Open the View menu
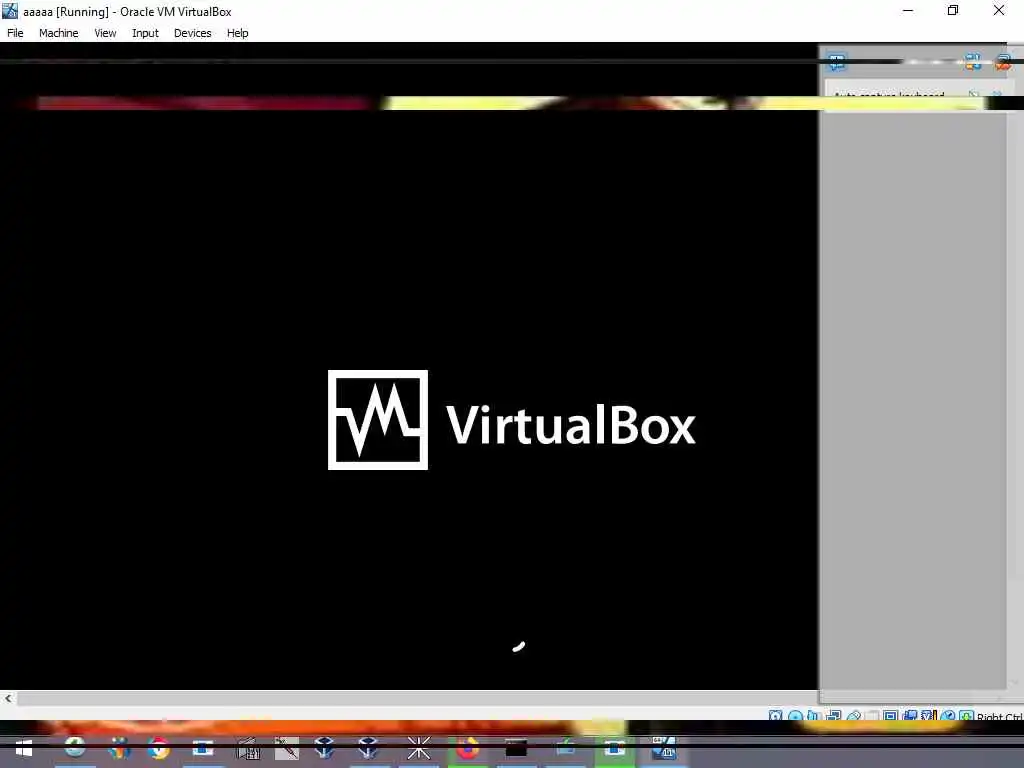 (x=105, y=33)
